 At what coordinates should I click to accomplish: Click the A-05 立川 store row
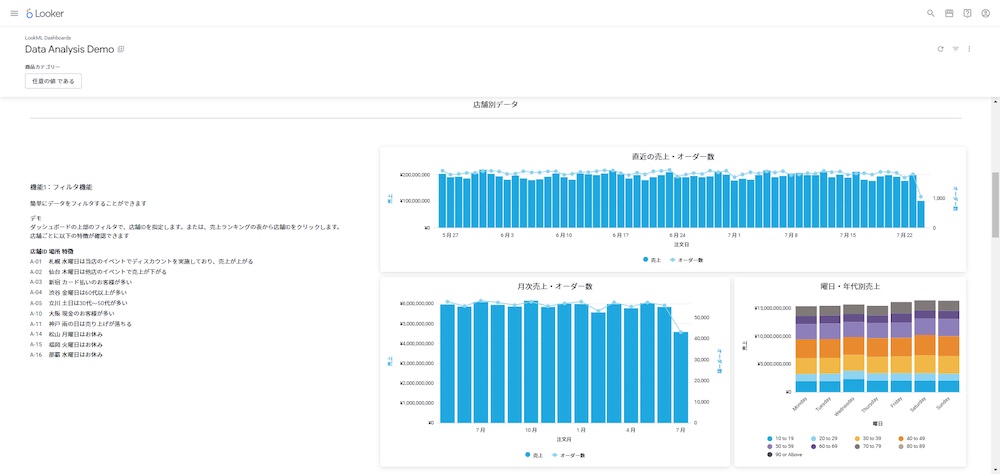[78, 303]
